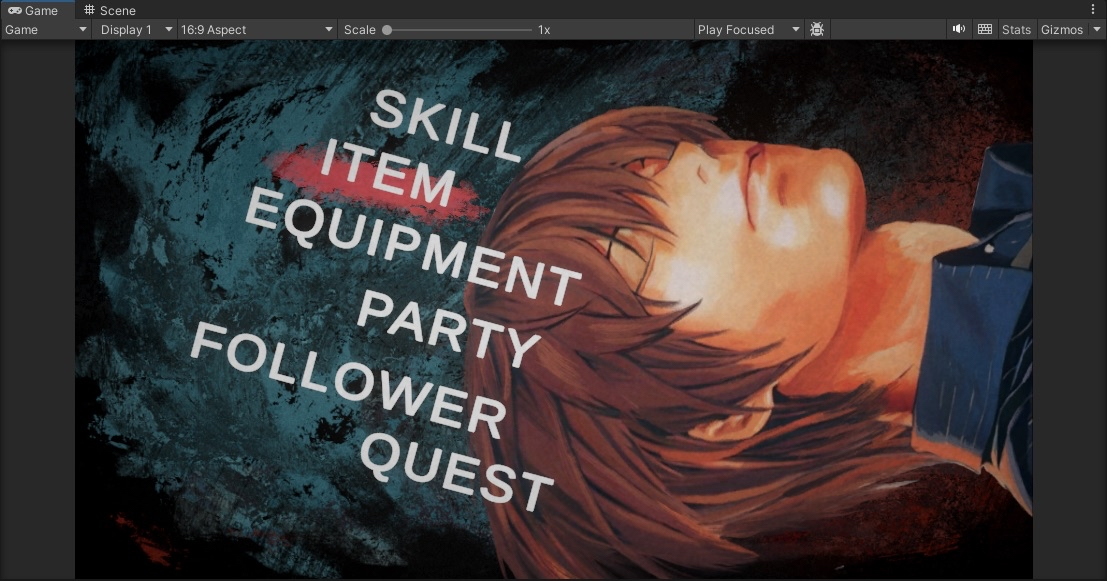Click the game controller icon on the Game tab

[x=17, y=10]
